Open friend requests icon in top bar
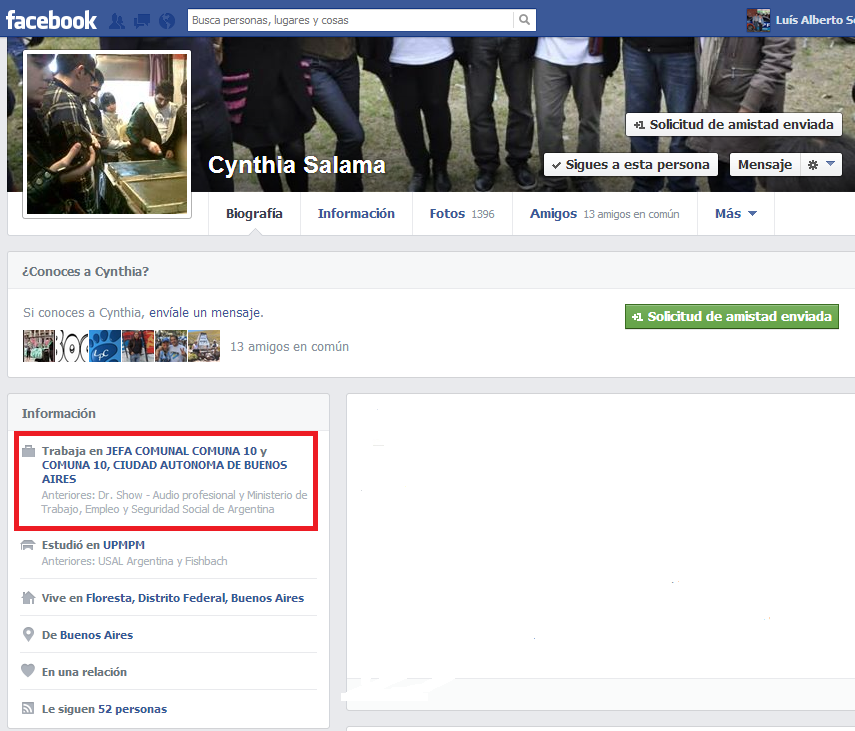The height and width of the screenshot is (731, 855). 117,21
